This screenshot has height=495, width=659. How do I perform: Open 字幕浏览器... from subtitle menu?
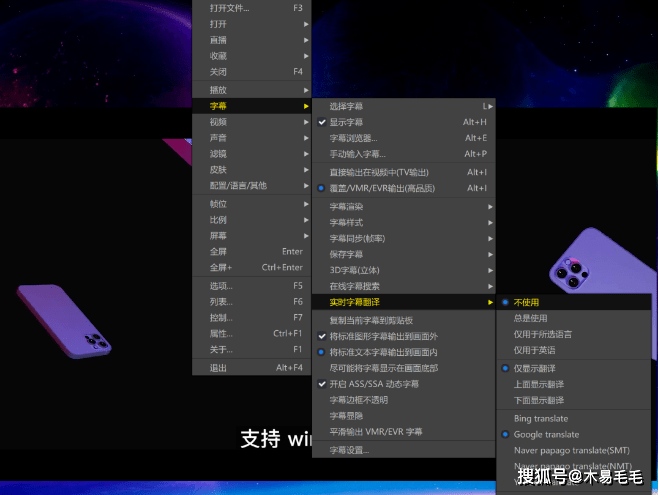353,138
